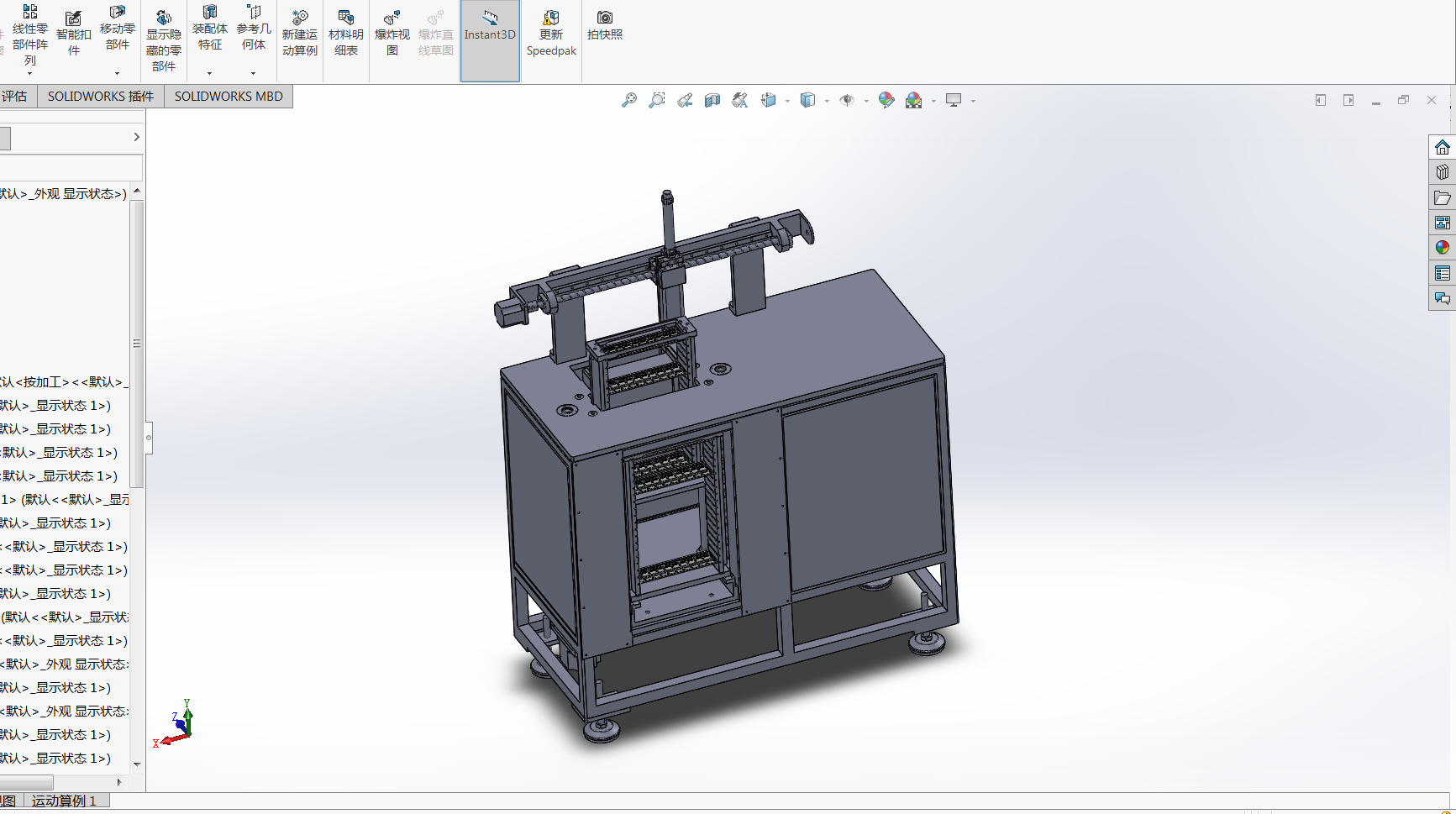This screenshot has width=1456, height=814.
Task: Click the Bill of Materials (材料明细表) tool
Action: click(345, 34)
